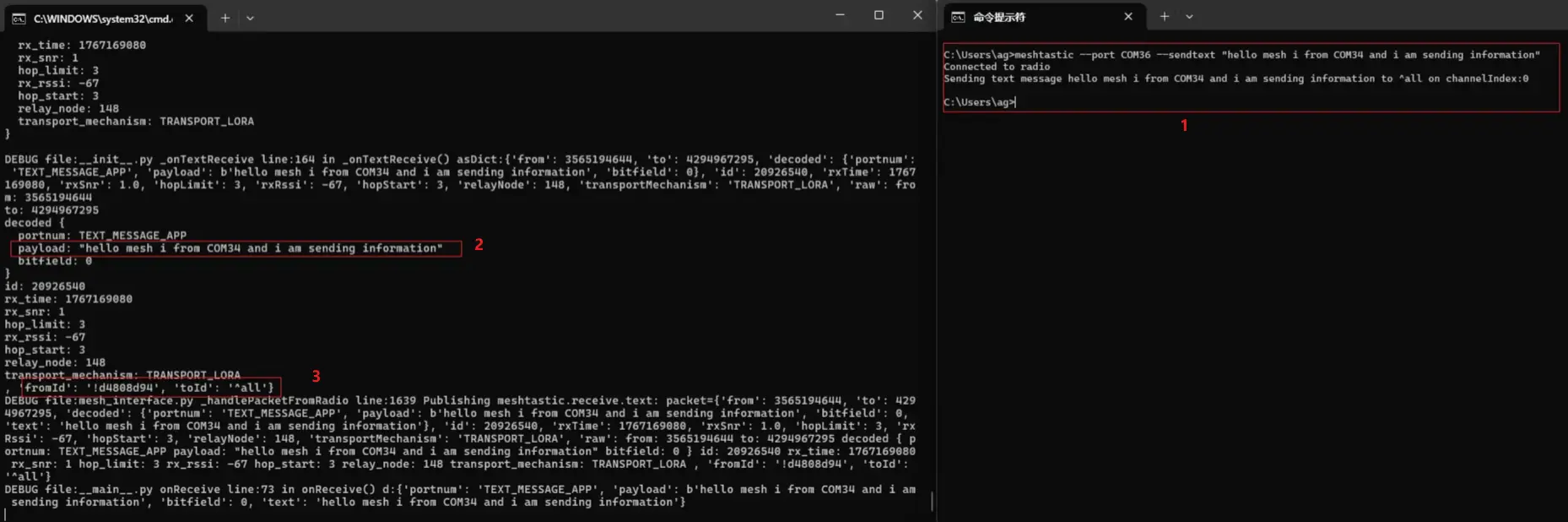This screenshot has height=522, width=1568.
Task: Click the left terminal's vertical scrollbar thumb
Action: [x=932, y=501]
